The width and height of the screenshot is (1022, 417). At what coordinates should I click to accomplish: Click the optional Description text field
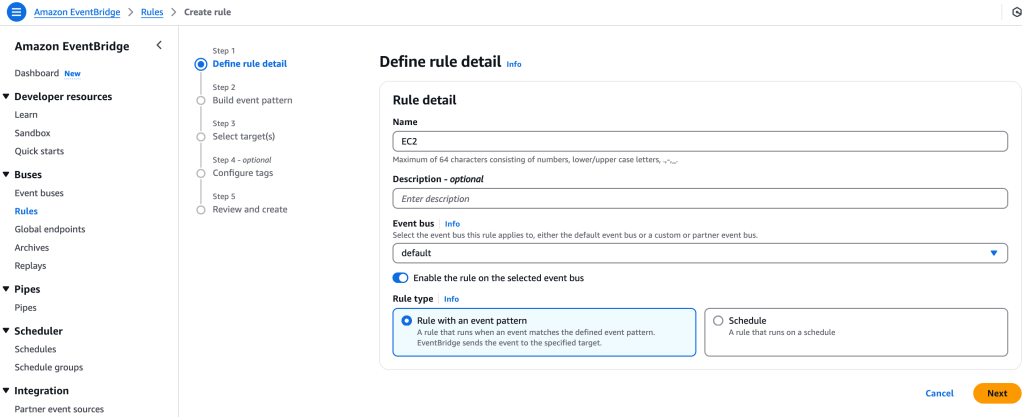click(700, 199)
